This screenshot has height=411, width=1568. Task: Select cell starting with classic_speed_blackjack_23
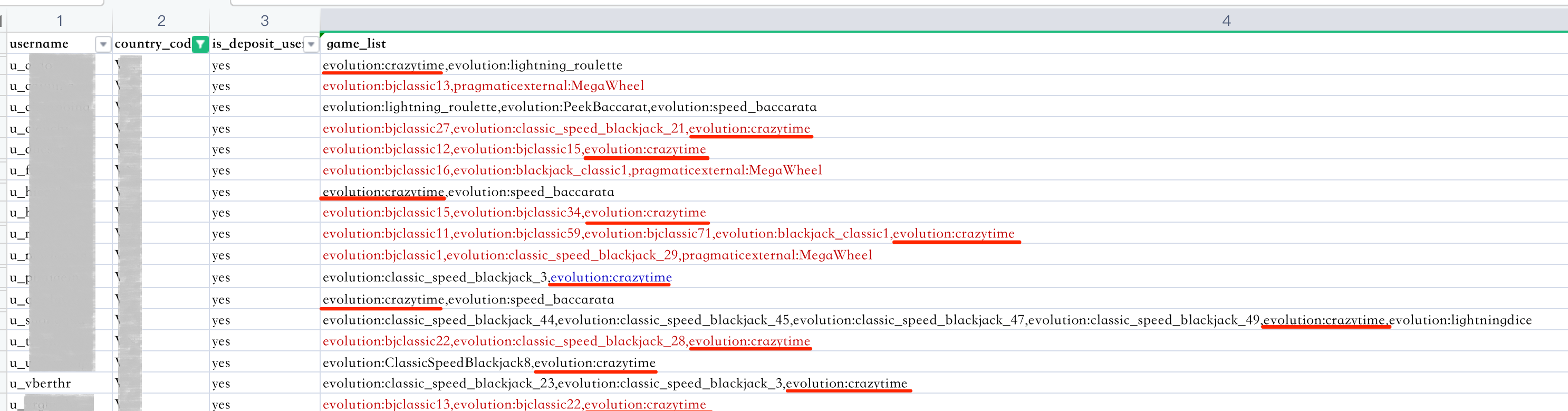pyautogui.click(x=944, y=384)
